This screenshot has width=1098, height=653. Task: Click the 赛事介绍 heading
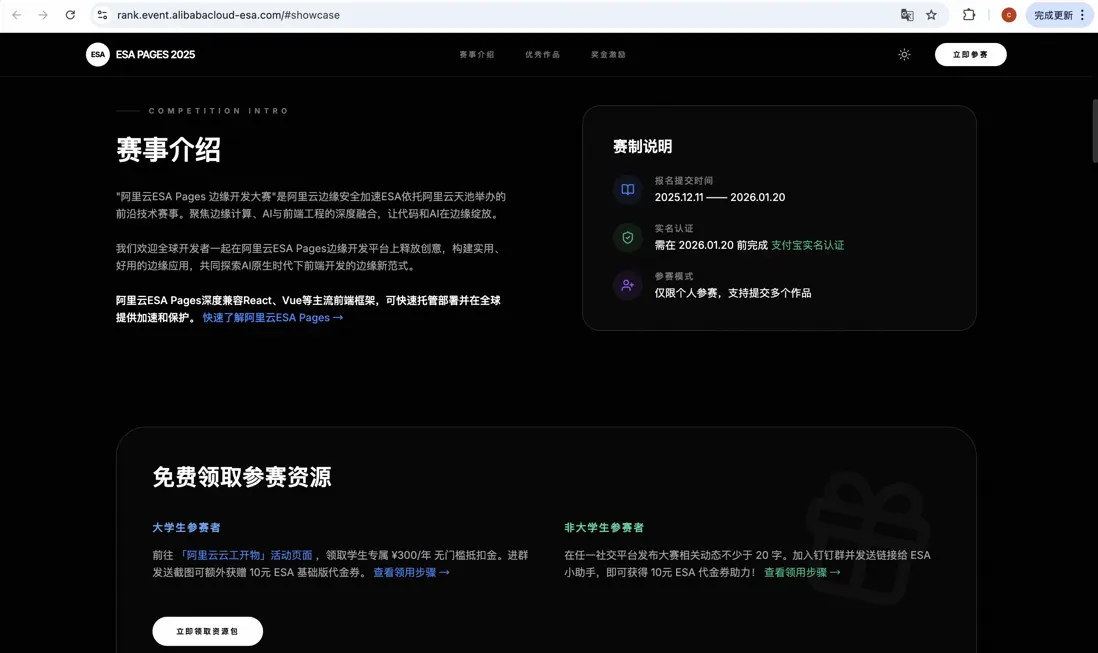[168, 150]
